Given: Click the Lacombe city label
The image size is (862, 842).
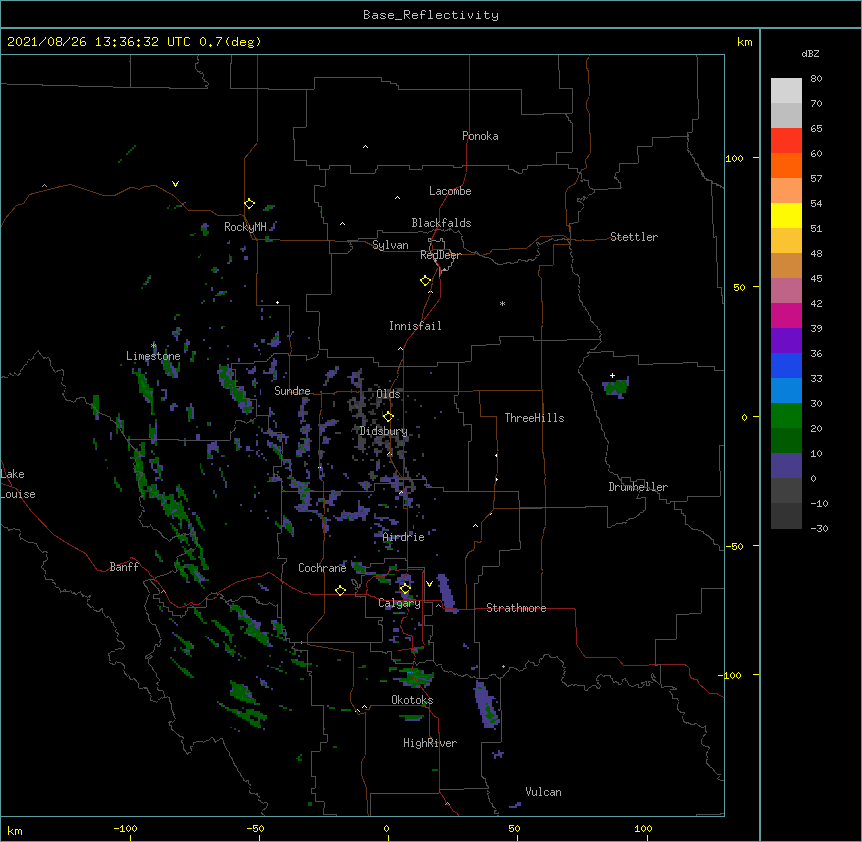Looking at the screenshot, I should [x=450, y=191].
